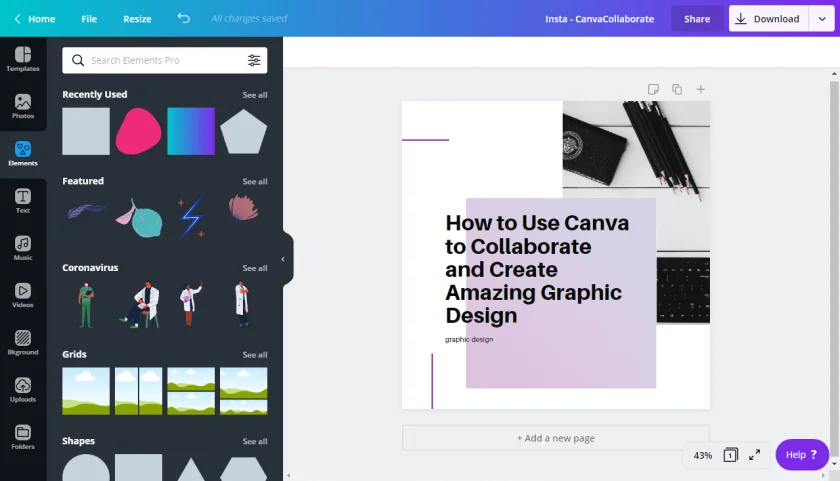Click the undo arrow icon
The width and height of the screenshot is (840, 481).
pyautogui.click(x=183, y=18)
